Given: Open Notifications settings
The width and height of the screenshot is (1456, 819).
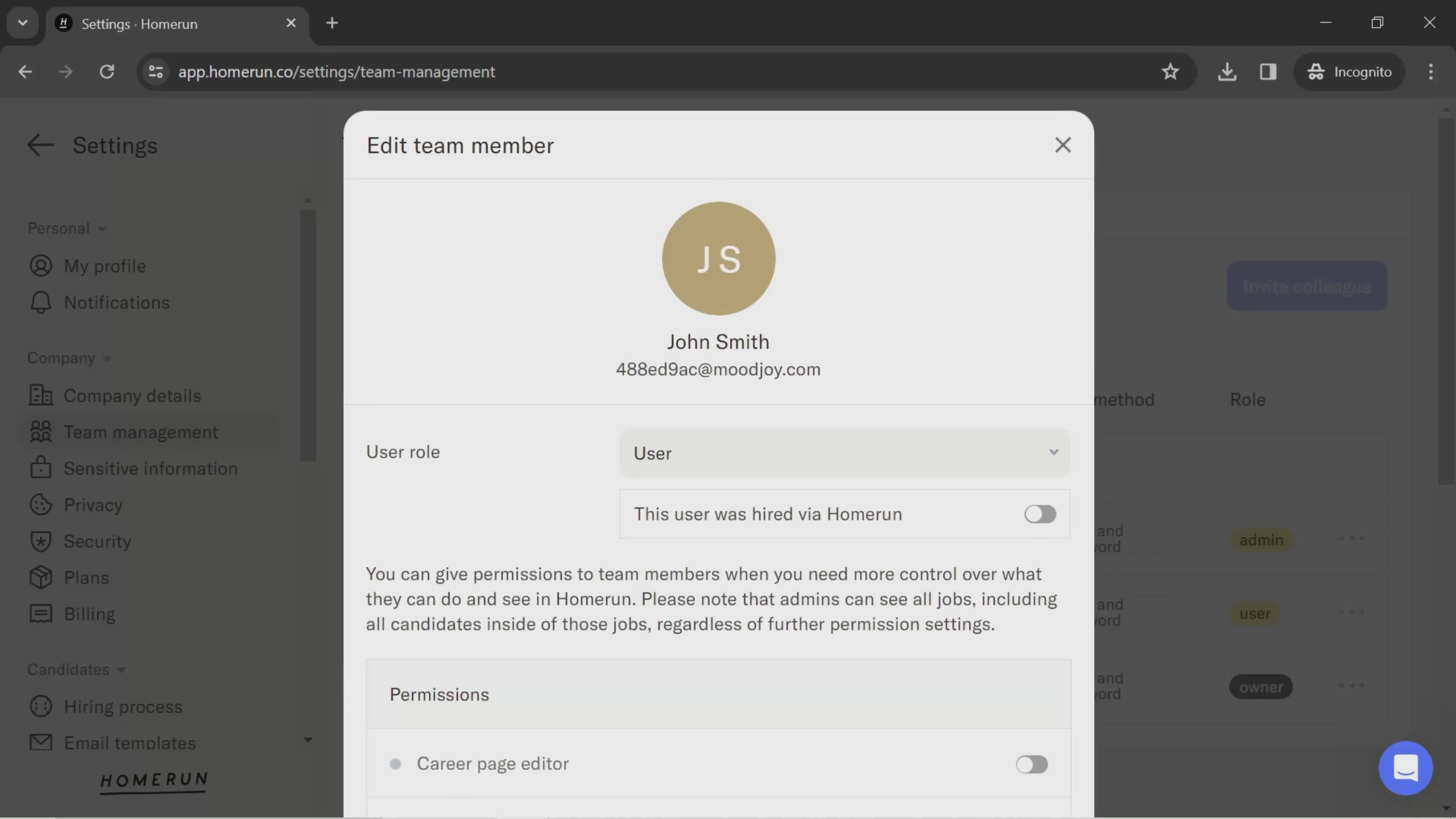Looking at the screenshot, I should coord(116,303).
